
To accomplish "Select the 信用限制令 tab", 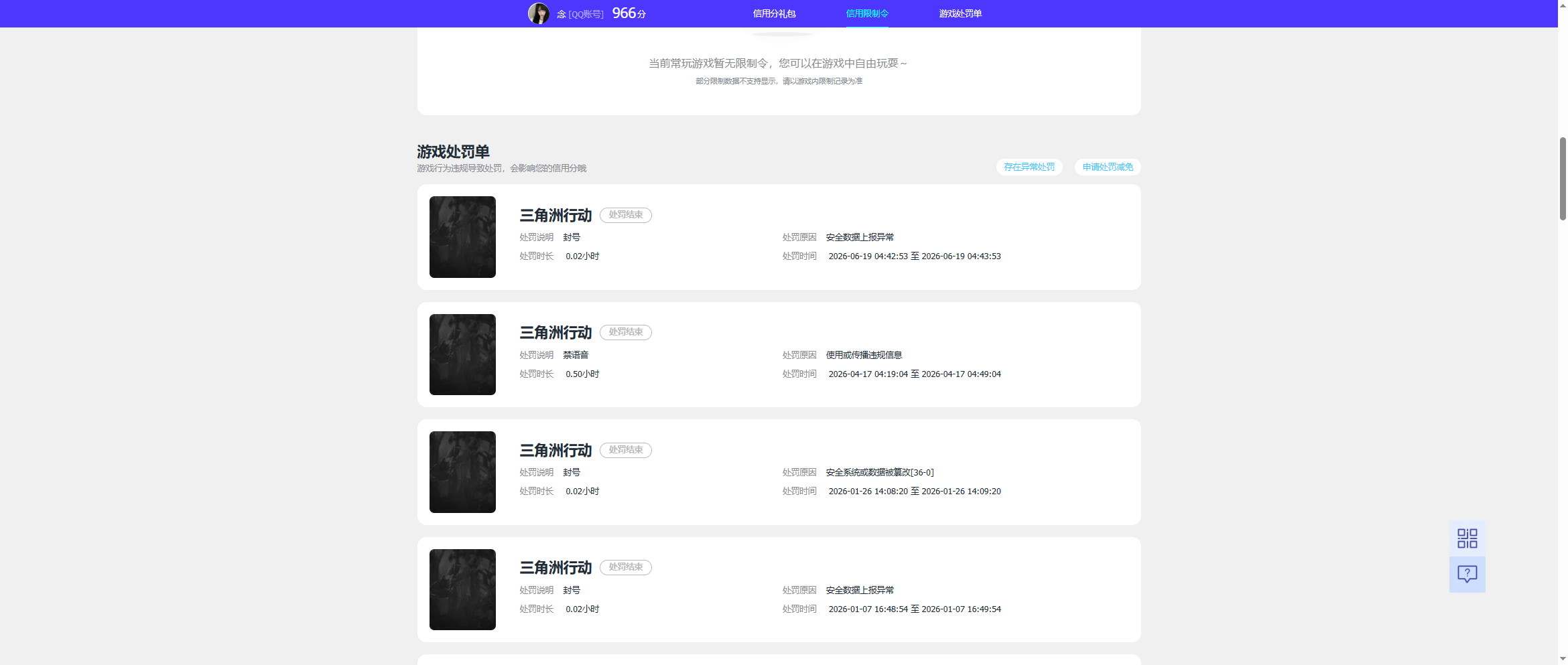I will coord(867,13).
